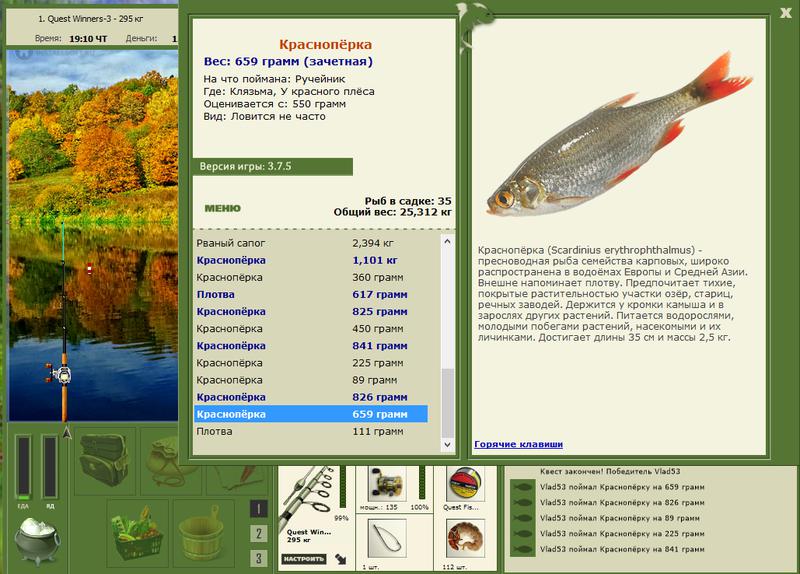
Task: Switch to rod slot 1
Action: (259, 509)
